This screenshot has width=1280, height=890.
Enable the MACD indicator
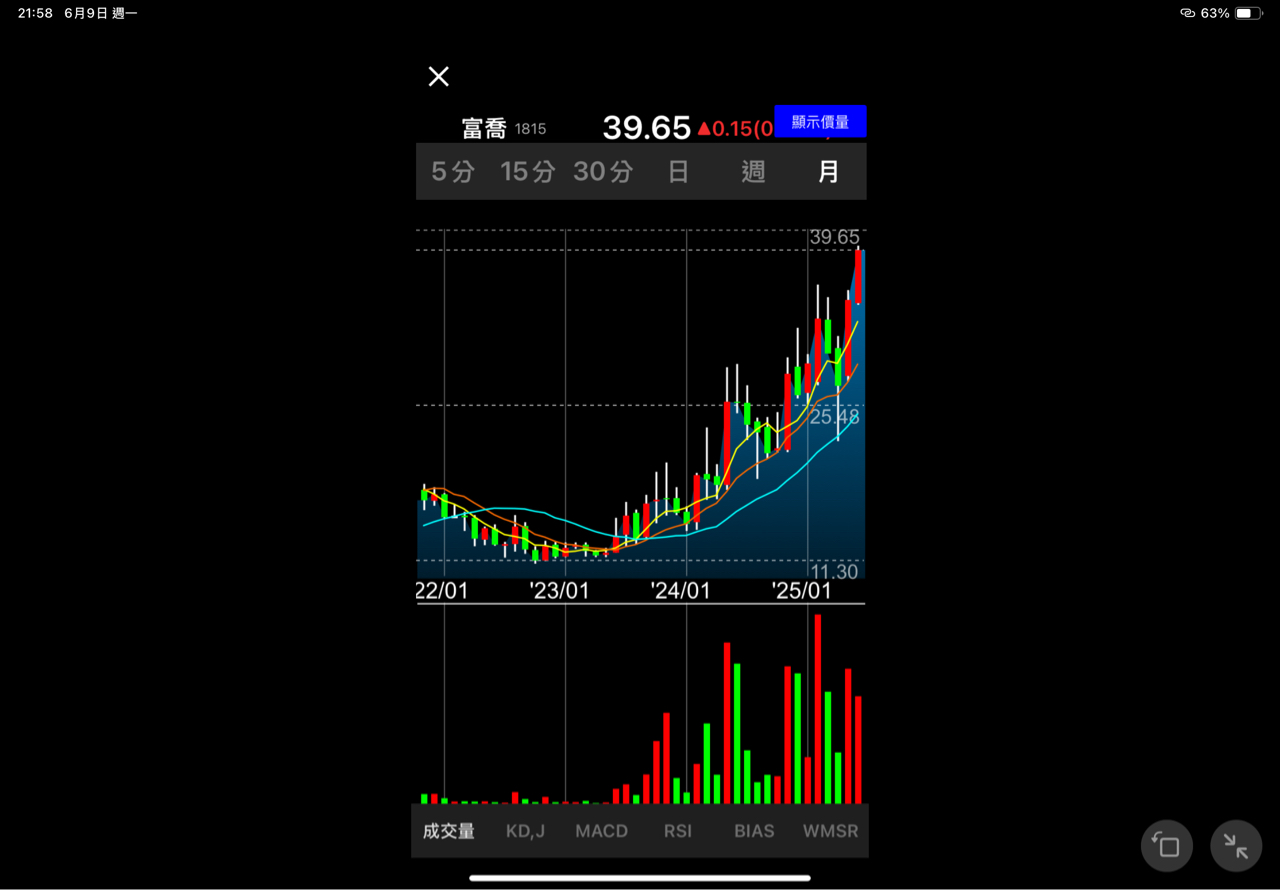click(602, 831)
